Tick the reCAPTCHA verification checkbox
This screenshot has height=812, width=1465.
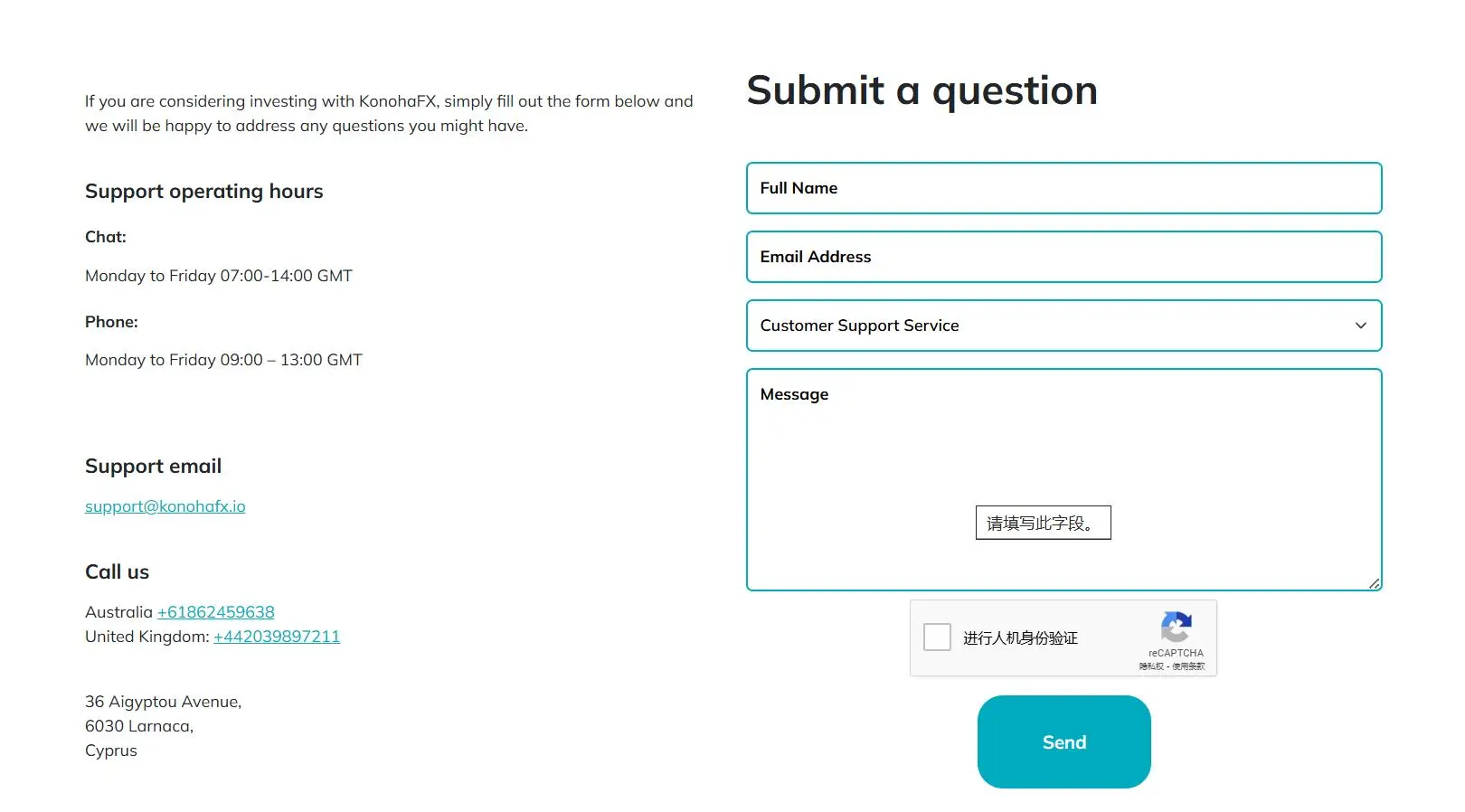coord(937,637)
